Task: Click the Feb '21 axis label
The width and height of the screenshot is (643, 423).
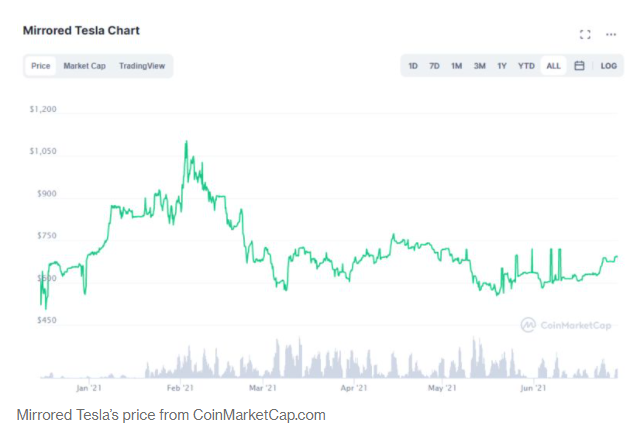Action: [x=180, y=388]
